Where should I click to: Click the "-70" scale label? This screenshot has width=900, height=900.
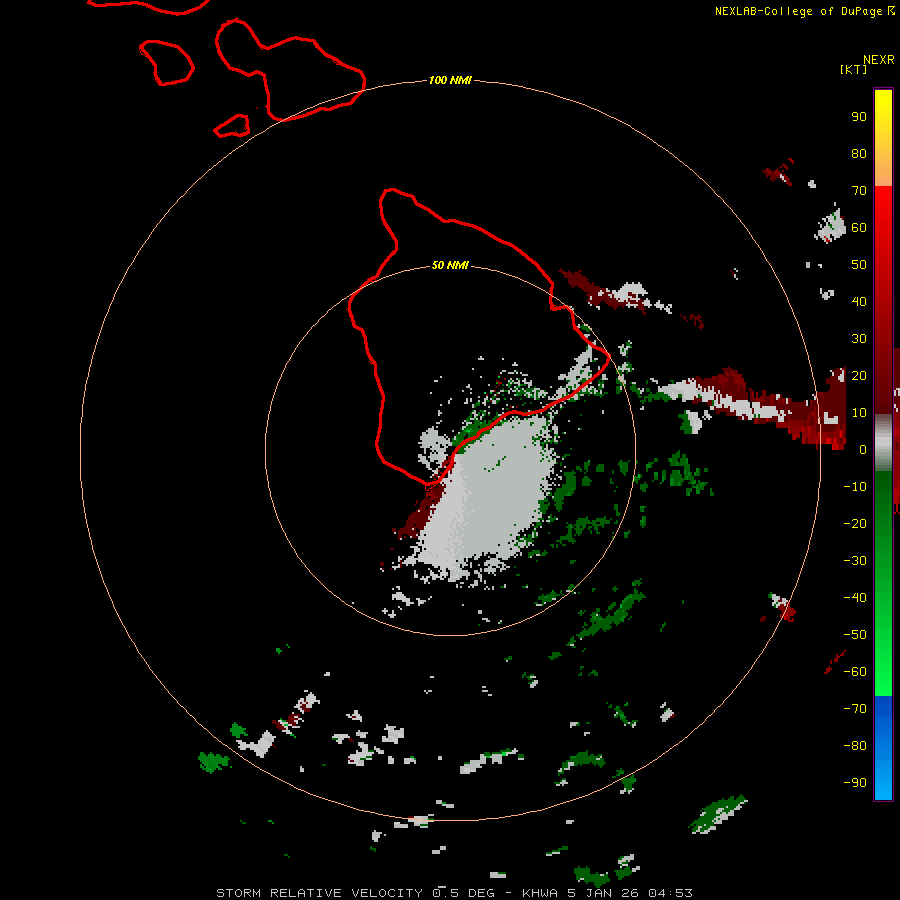tap(855, 709)
